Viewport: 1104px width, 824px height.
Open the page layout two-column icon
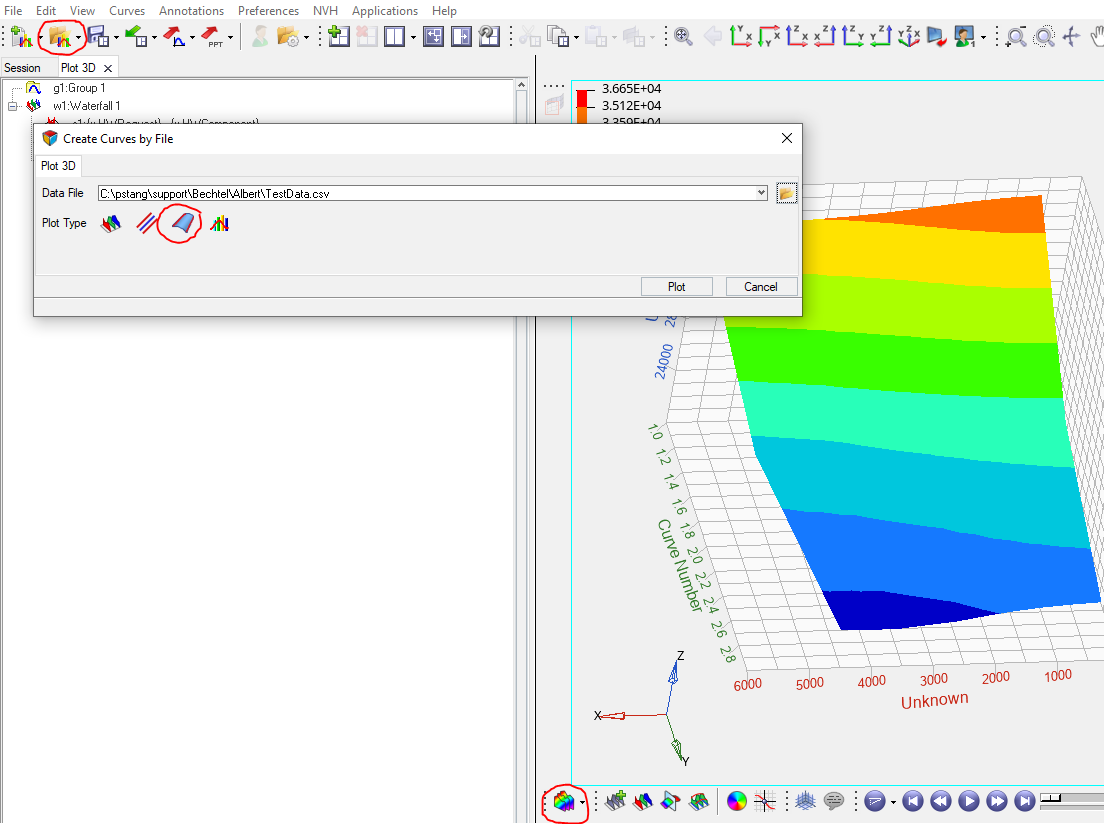click(x=394, y=36)
